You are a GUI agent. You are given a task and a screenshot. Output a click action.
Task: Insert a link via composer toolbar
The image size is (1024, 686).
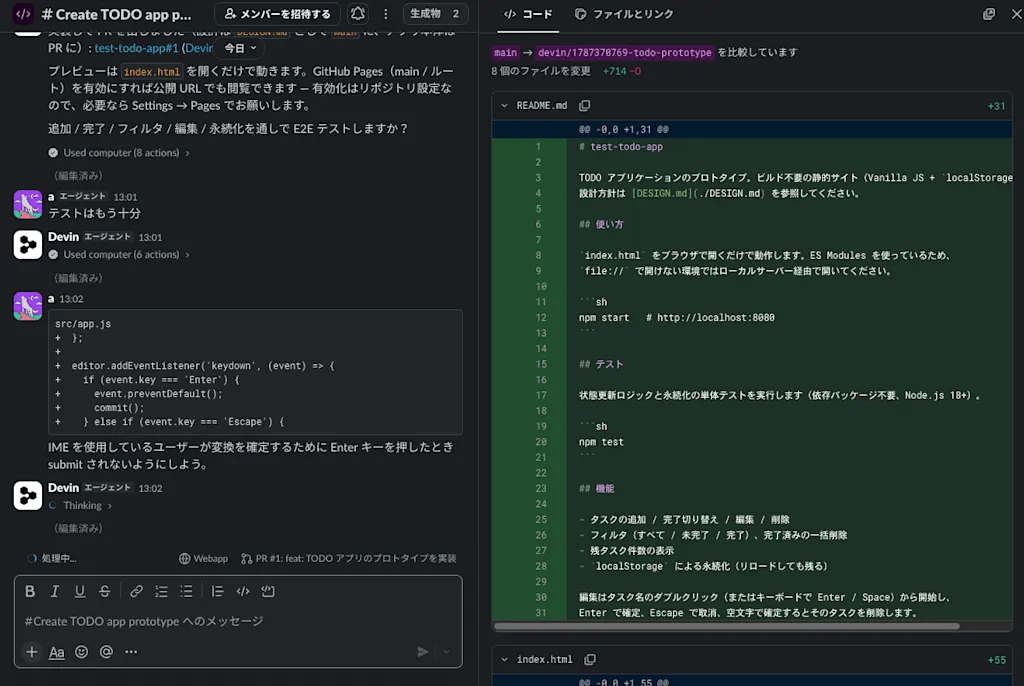coord(136,591)
